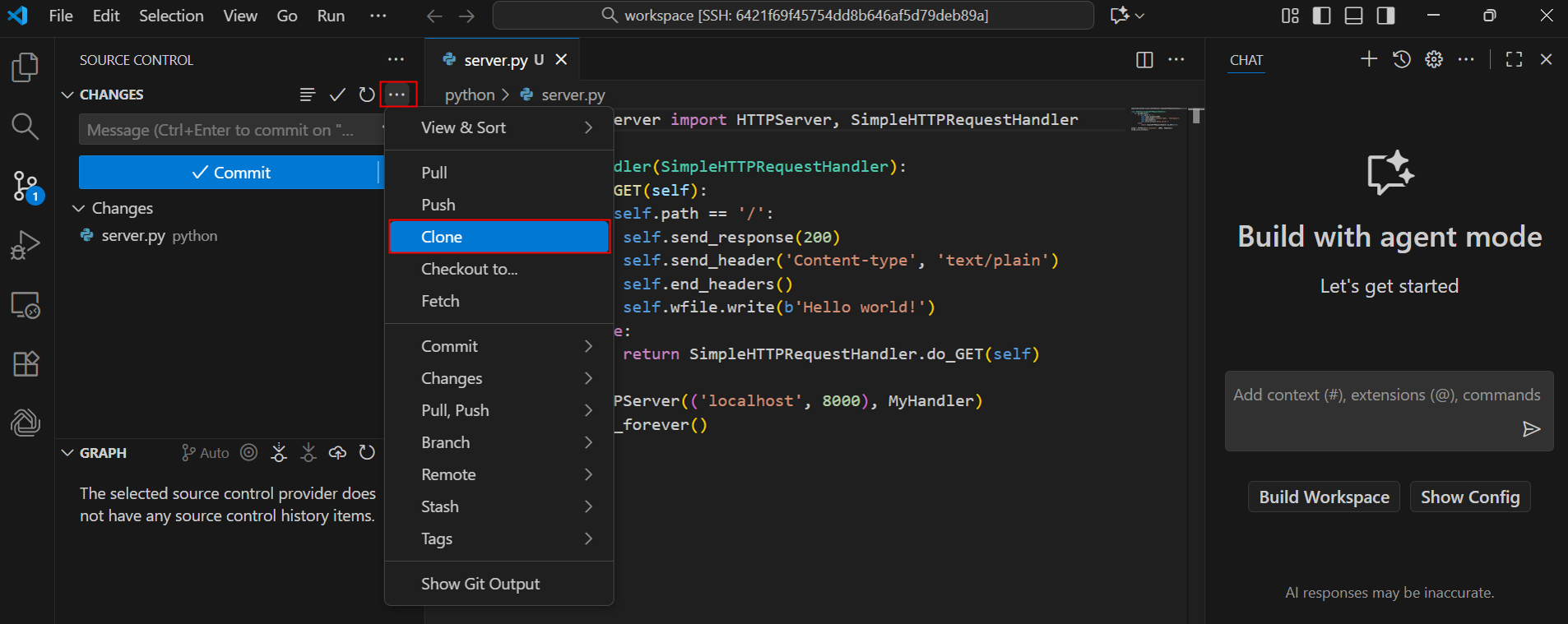Send the chat message arrow

pos(1531,429)
